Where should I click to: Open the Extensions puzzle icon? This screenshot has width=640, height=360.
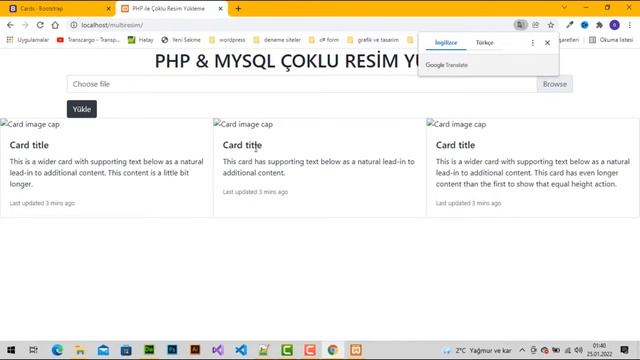coord(599,25)
